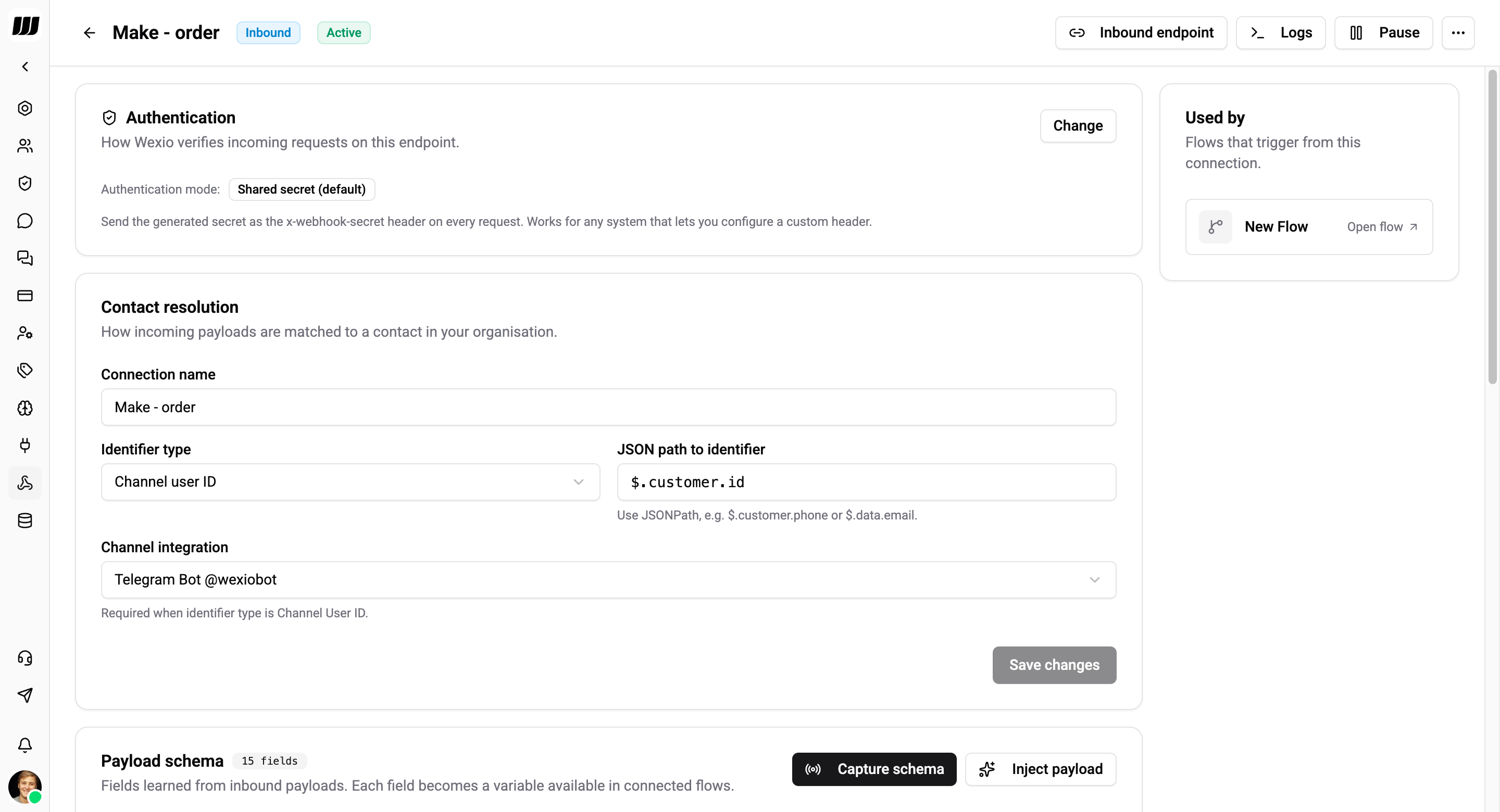1500x812 pixels.
Task: Open notifications from the bell icon
Action: [x=25, y=745]
